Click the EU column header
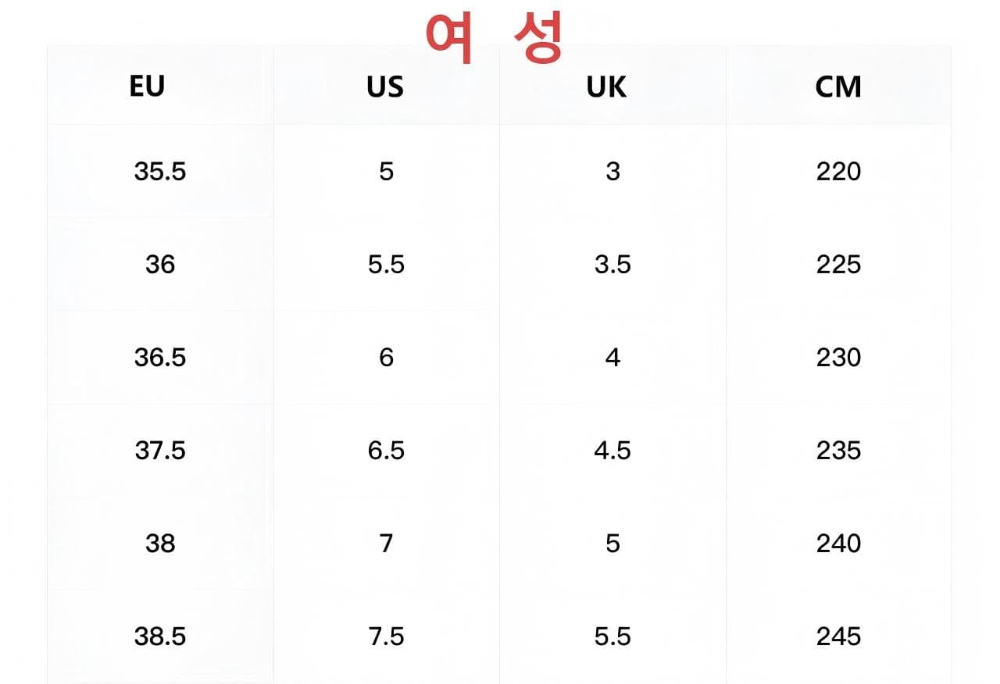 (147, 86)
